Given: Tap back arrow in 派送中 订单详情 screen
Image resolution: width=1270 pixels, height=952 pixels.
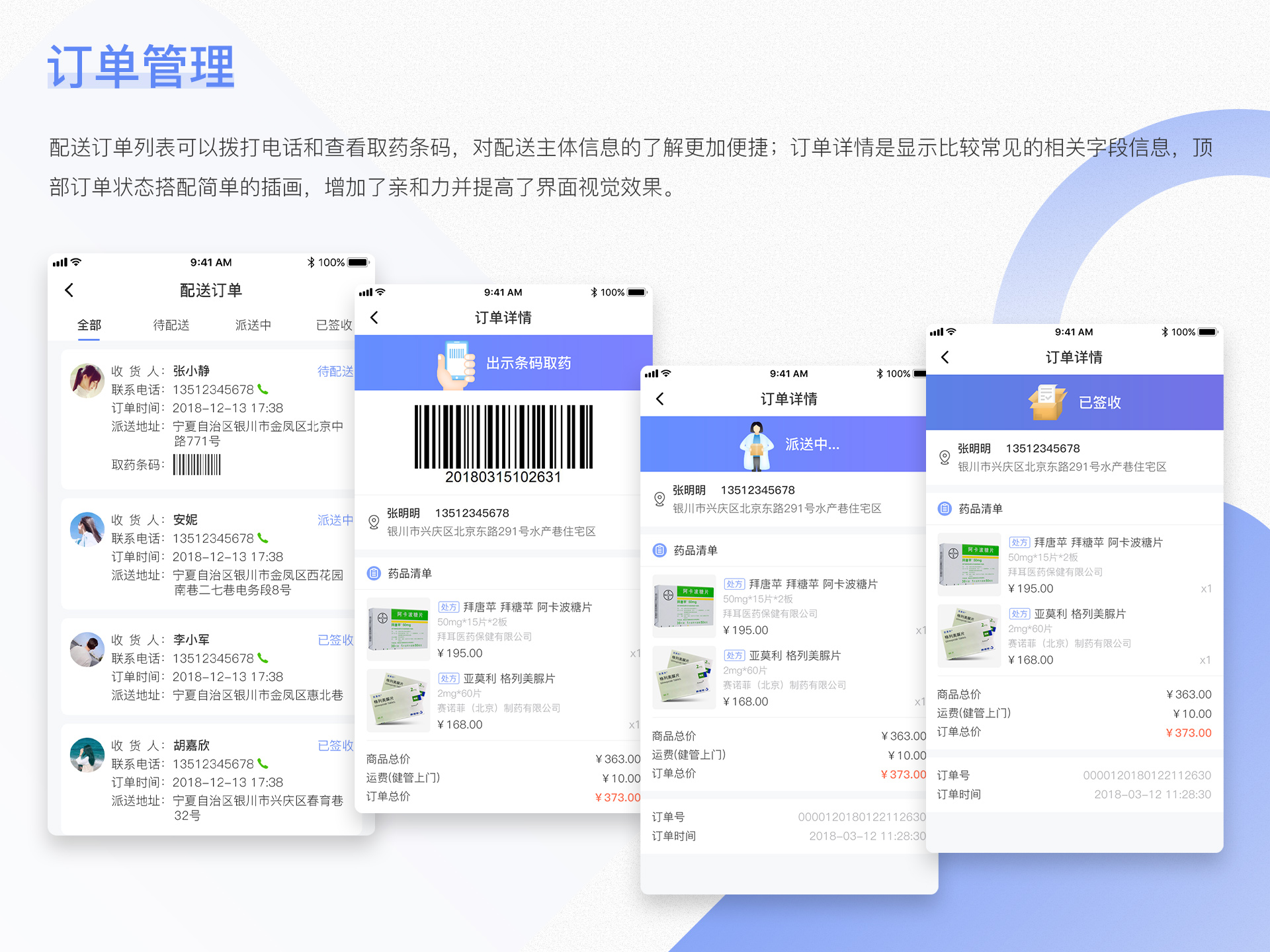Looking at the screenshot, I should click(659, 399).
